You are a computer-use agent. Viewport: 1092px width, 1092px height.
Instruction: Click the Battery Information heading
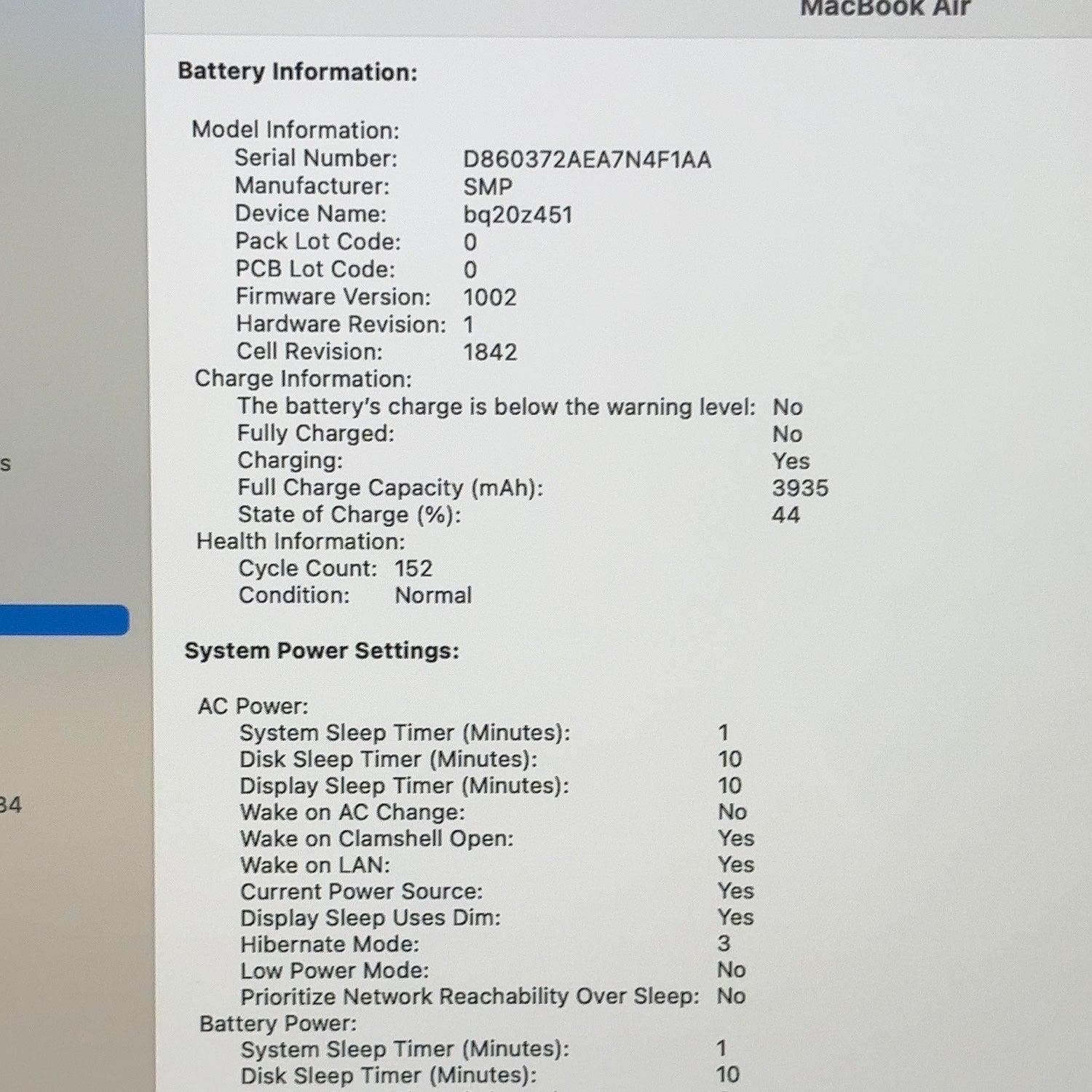[x=298, y=71]
